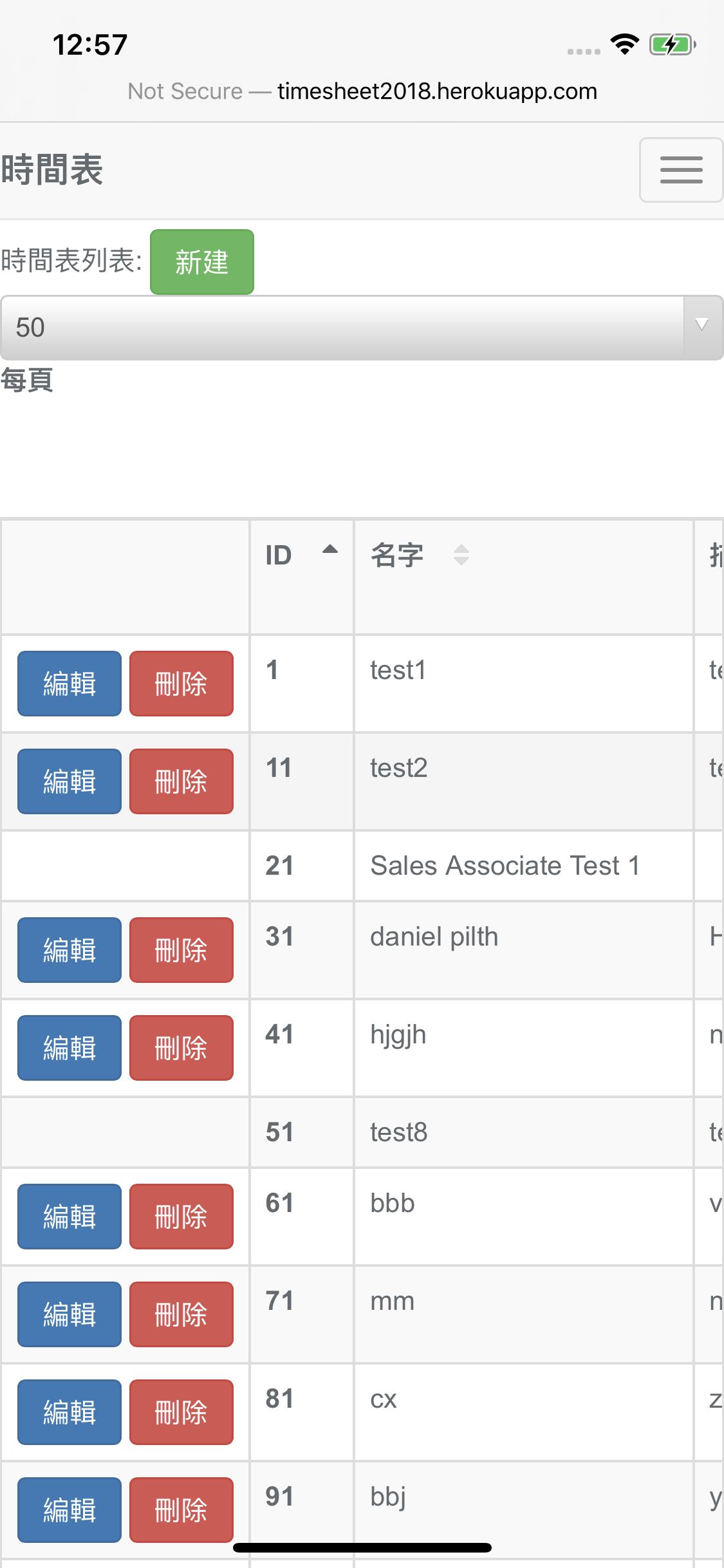Viewport: 724px width, 1568px height.
Task: Delete the bbb timesheet row
Action: point(181,1216)
